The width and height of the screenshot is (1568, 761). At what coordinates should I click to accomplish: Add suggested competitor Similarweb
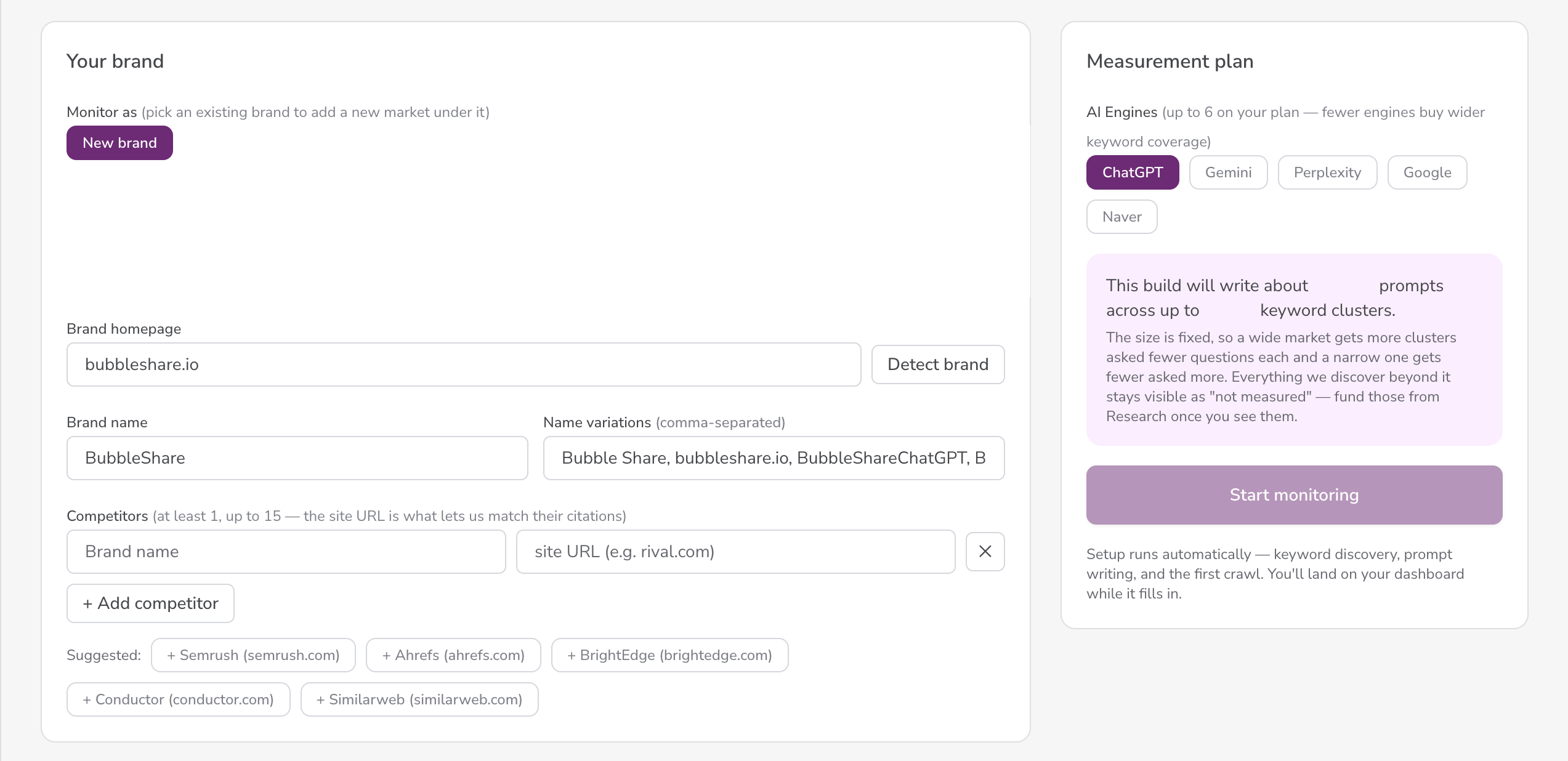(419, 699)
